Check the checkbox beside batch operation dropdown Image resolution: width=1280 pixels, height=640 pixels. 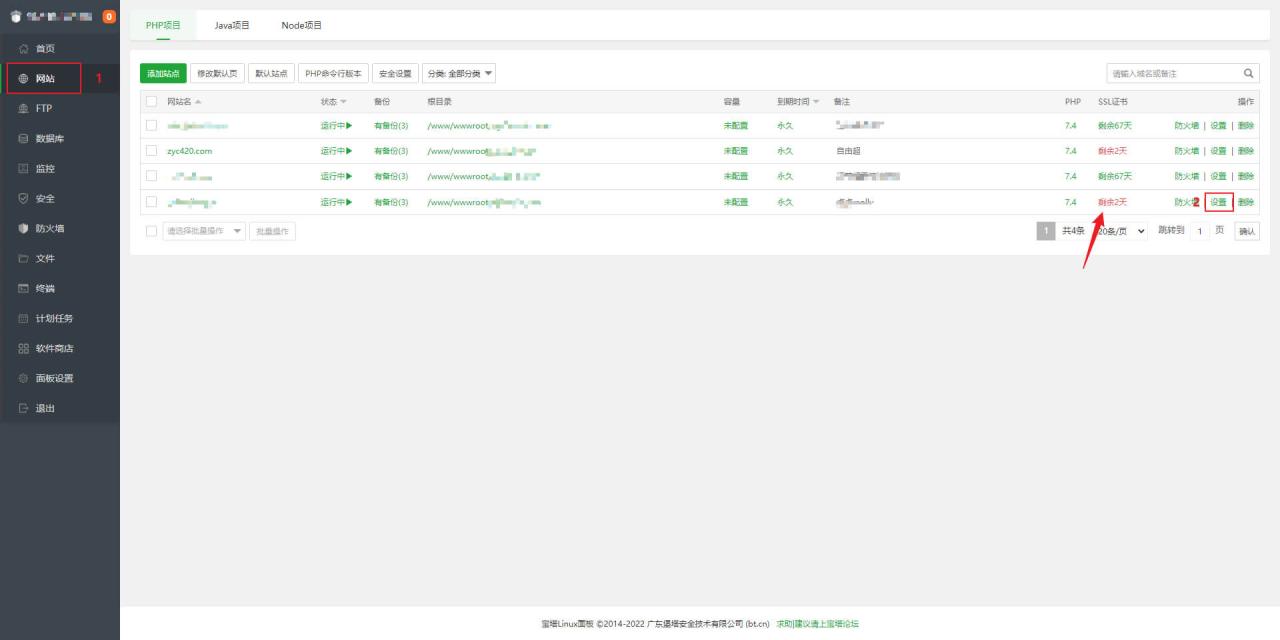[x=152, y=231]
